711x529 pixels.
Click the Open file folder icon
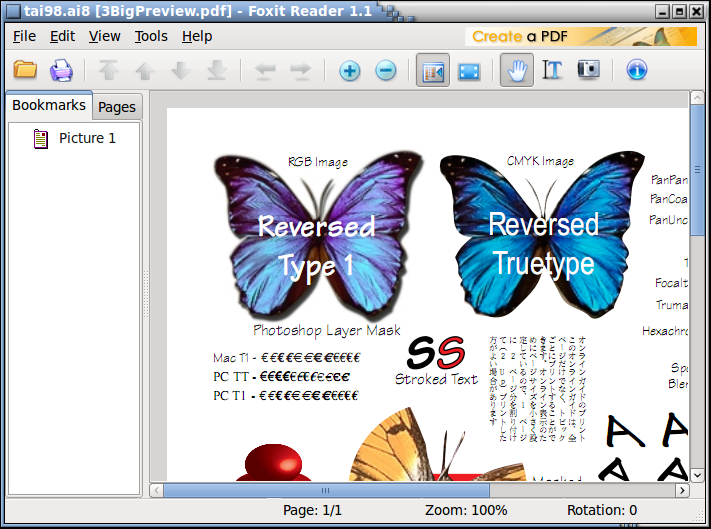click(x=25, y=71)
